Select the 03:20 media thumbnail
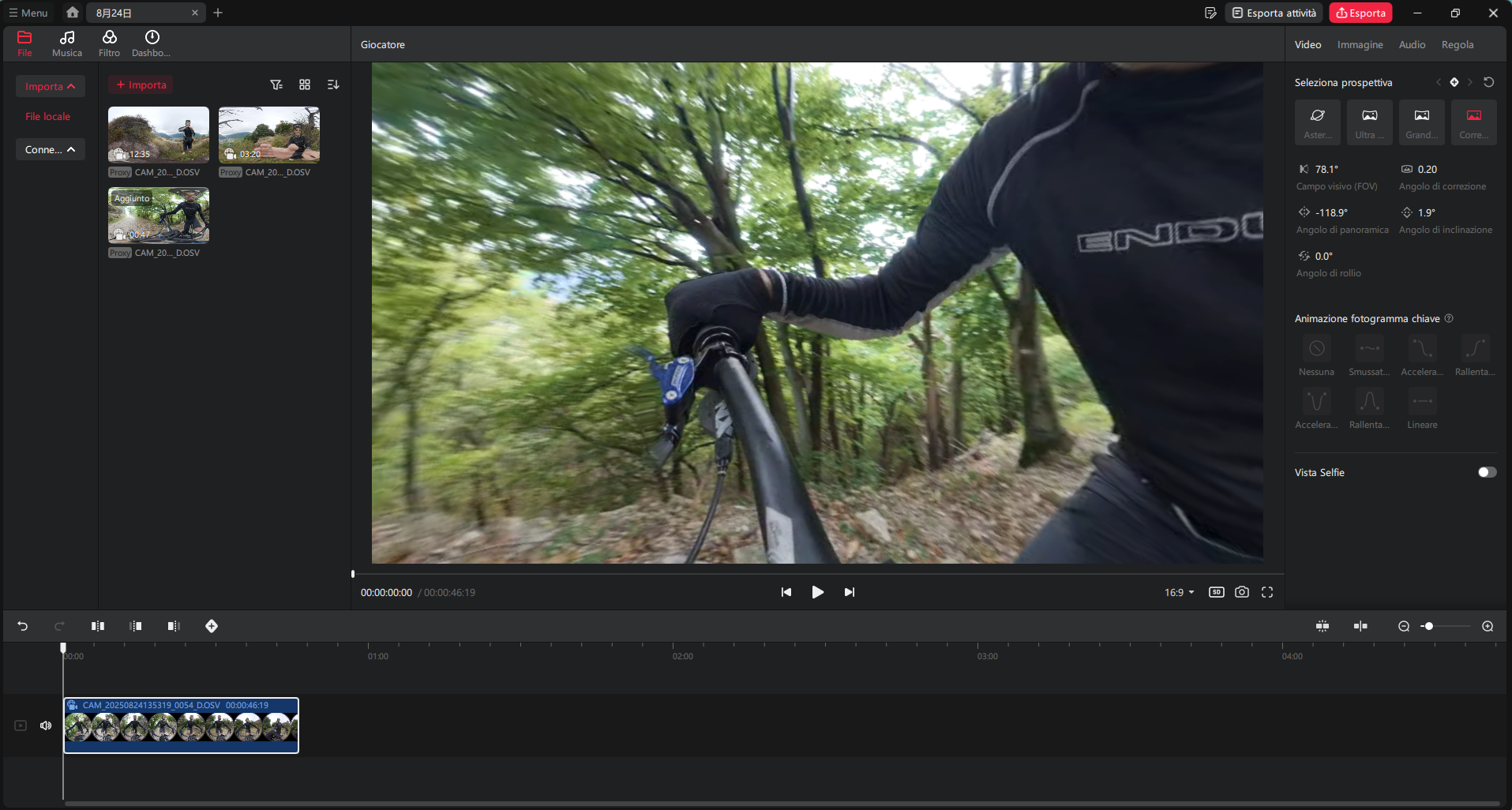 269,134
